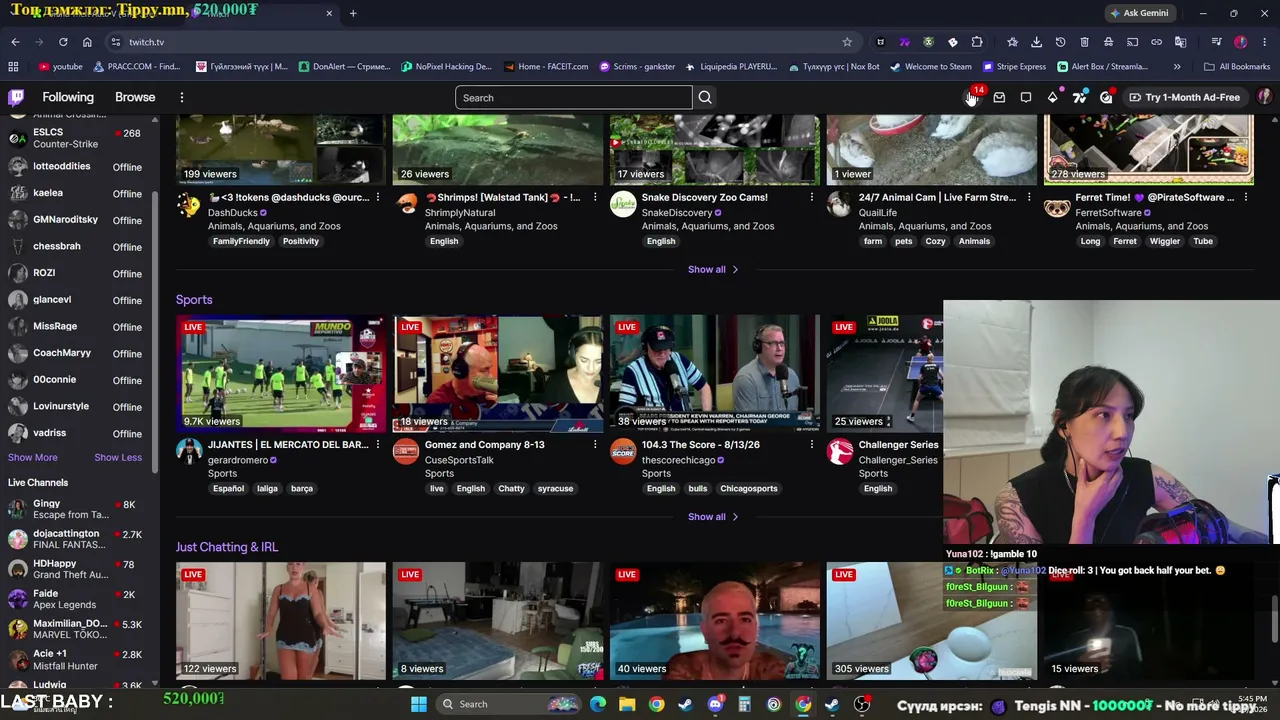Open Calculator from the taskbar

click(744, 704)
